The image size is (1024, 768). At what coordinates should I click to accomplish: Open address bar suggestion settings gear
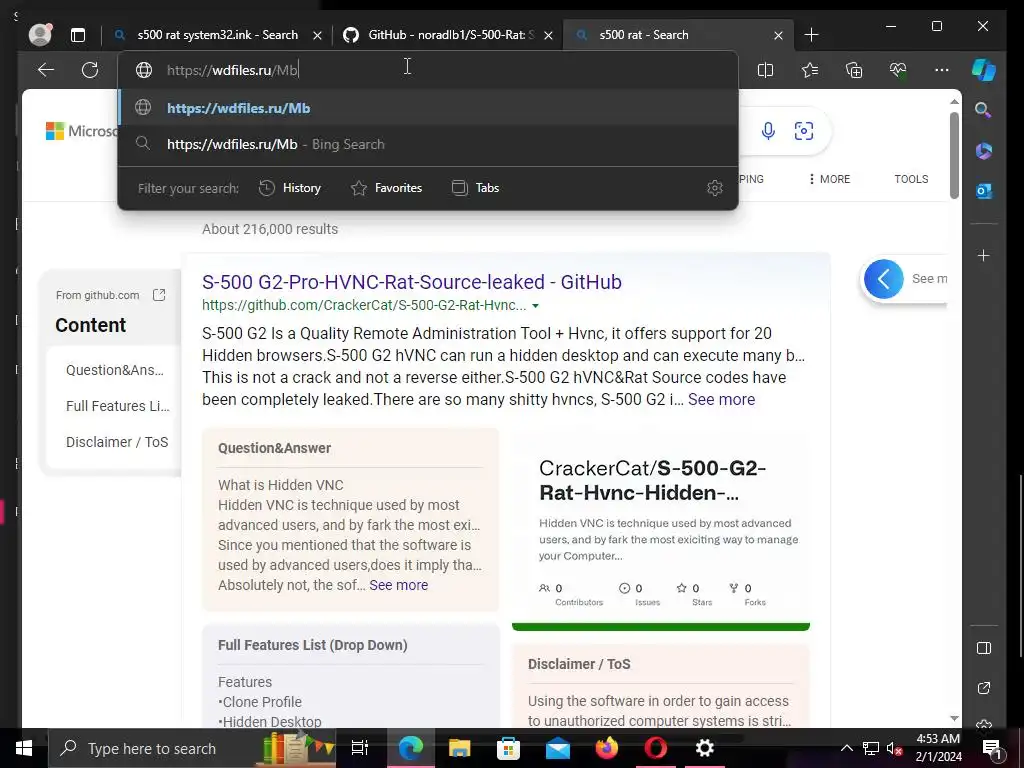pyautogui.click(x=715, y=188)
